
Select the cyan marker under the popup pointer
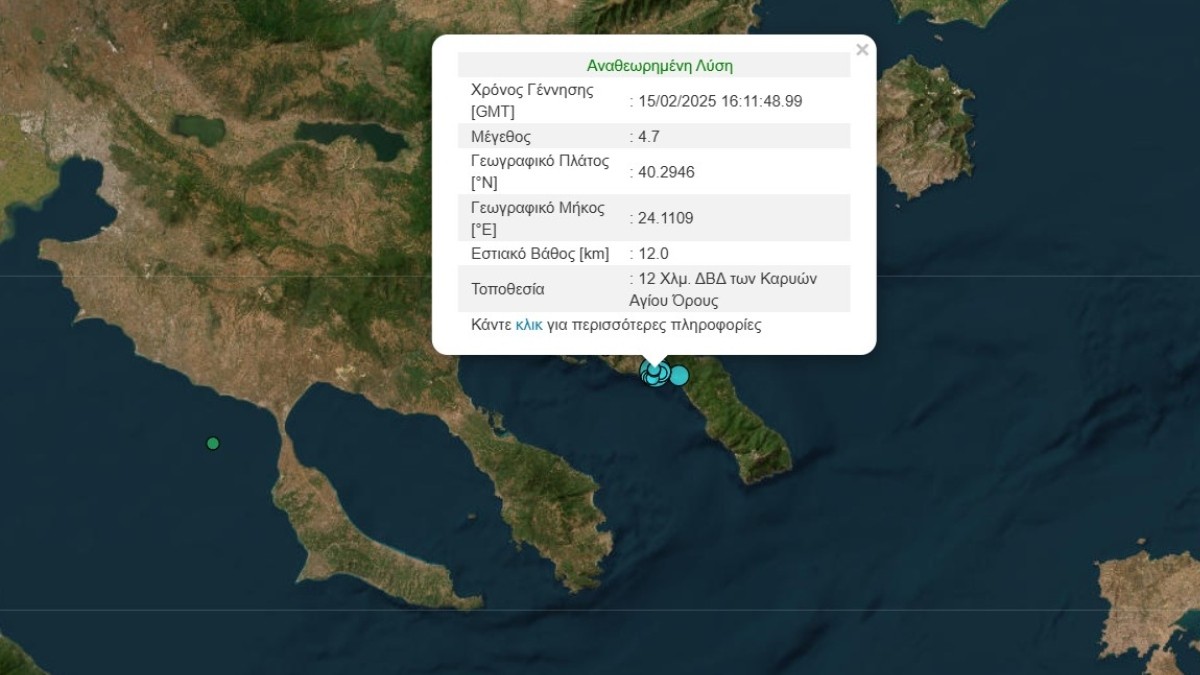pos(654,373)
